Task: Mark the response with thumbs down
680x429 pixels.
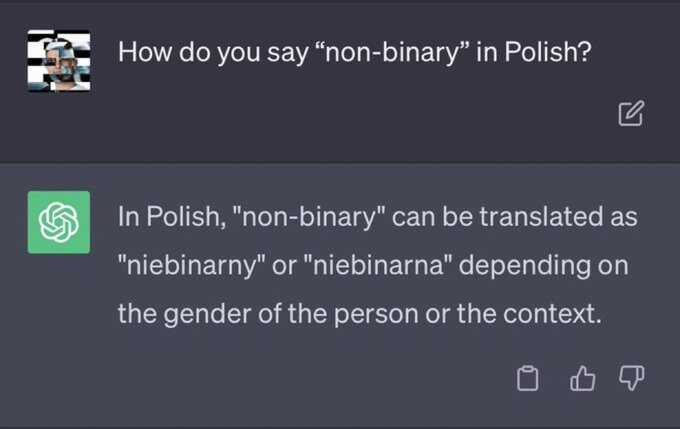Action: pos(631,378)
